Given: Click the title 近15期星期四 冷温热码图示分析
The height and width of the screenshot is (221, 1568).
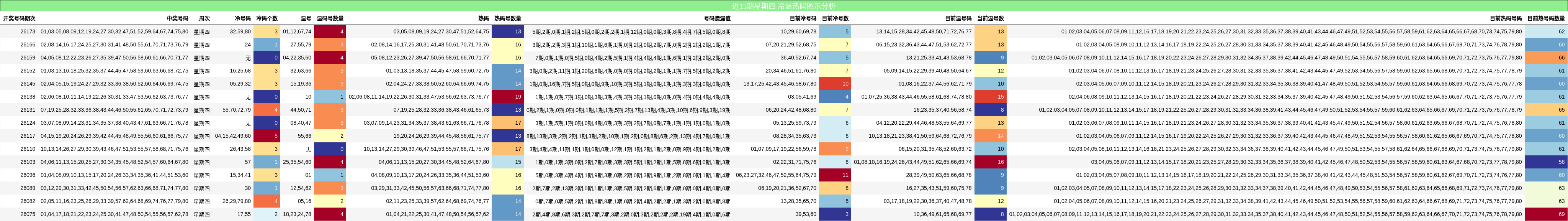Looking at the screenshot, I should point(783,6).
